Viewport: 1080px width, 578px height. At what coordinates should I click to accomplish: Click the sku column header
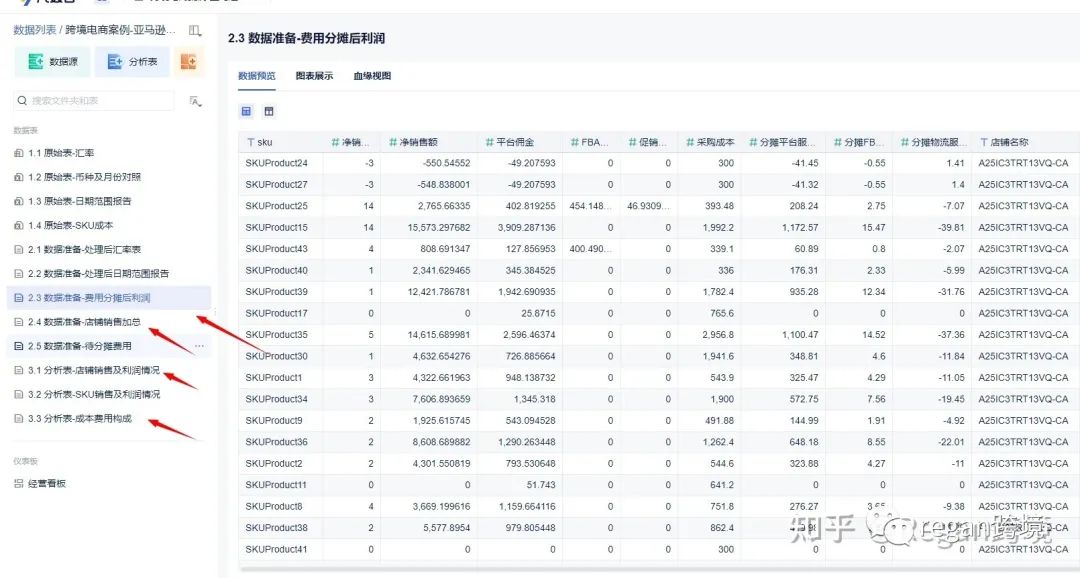[x=260, y=142]
